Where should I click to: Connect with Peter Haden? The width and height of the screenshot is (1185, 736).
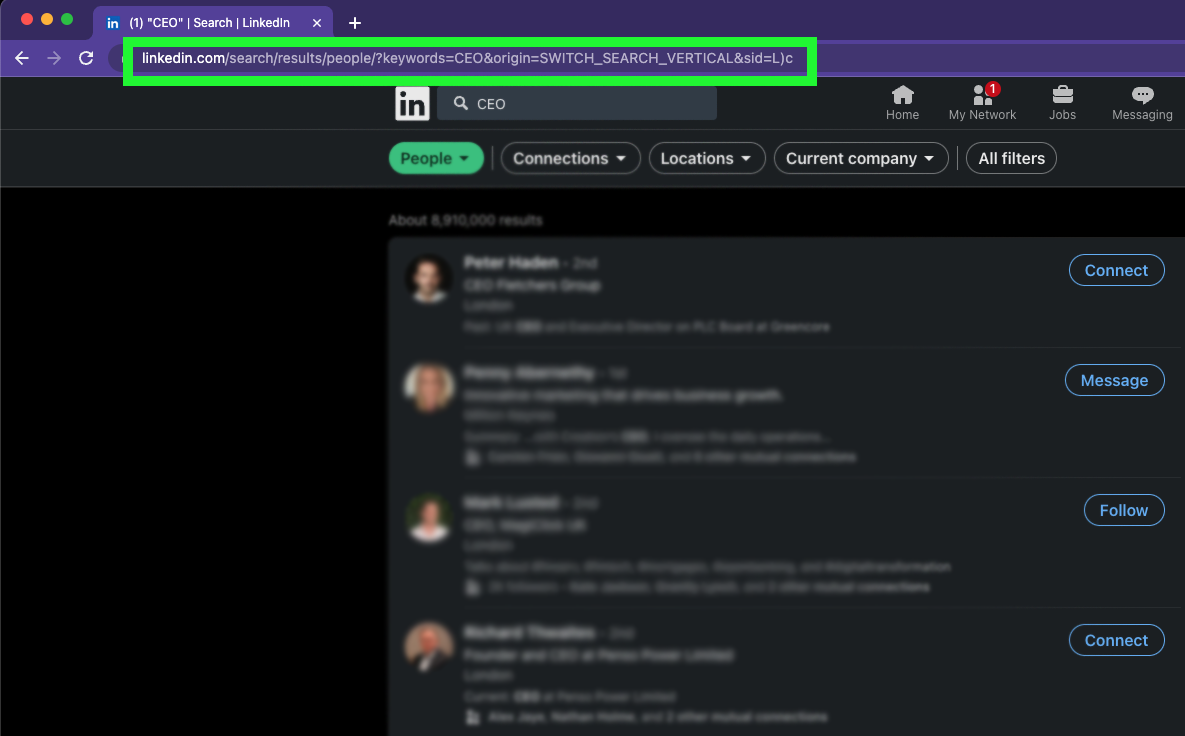[x=1116, y=270]
